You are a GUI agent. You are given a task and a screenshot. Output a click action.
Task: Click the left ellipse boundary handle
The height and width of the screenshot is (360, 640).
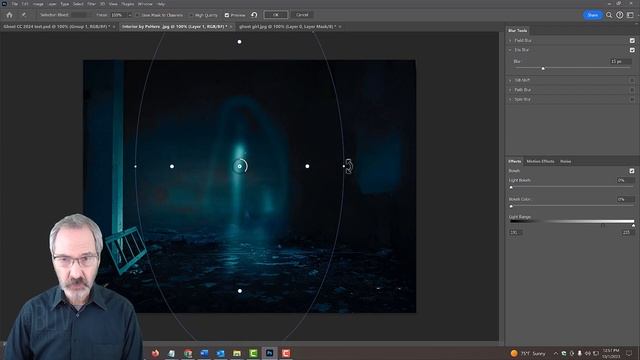pos(136,166)
